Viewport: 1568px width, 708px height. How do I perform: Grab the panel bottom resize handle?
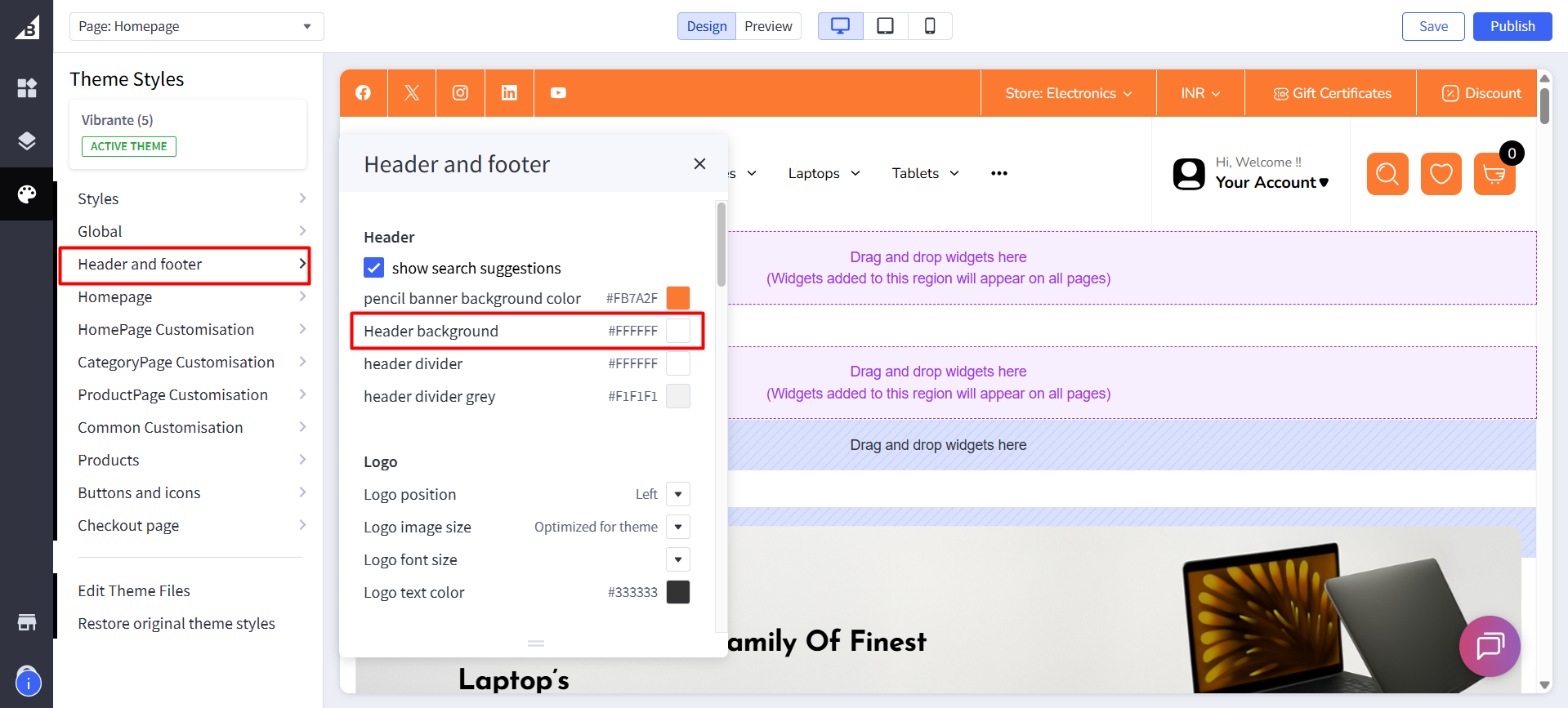pos(536,643)
